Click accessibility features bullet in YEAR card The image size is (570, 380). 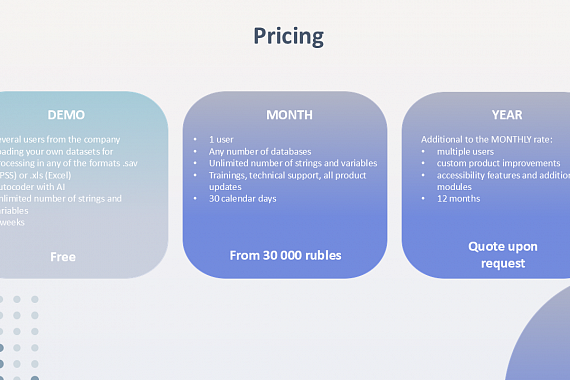point(503,181)
